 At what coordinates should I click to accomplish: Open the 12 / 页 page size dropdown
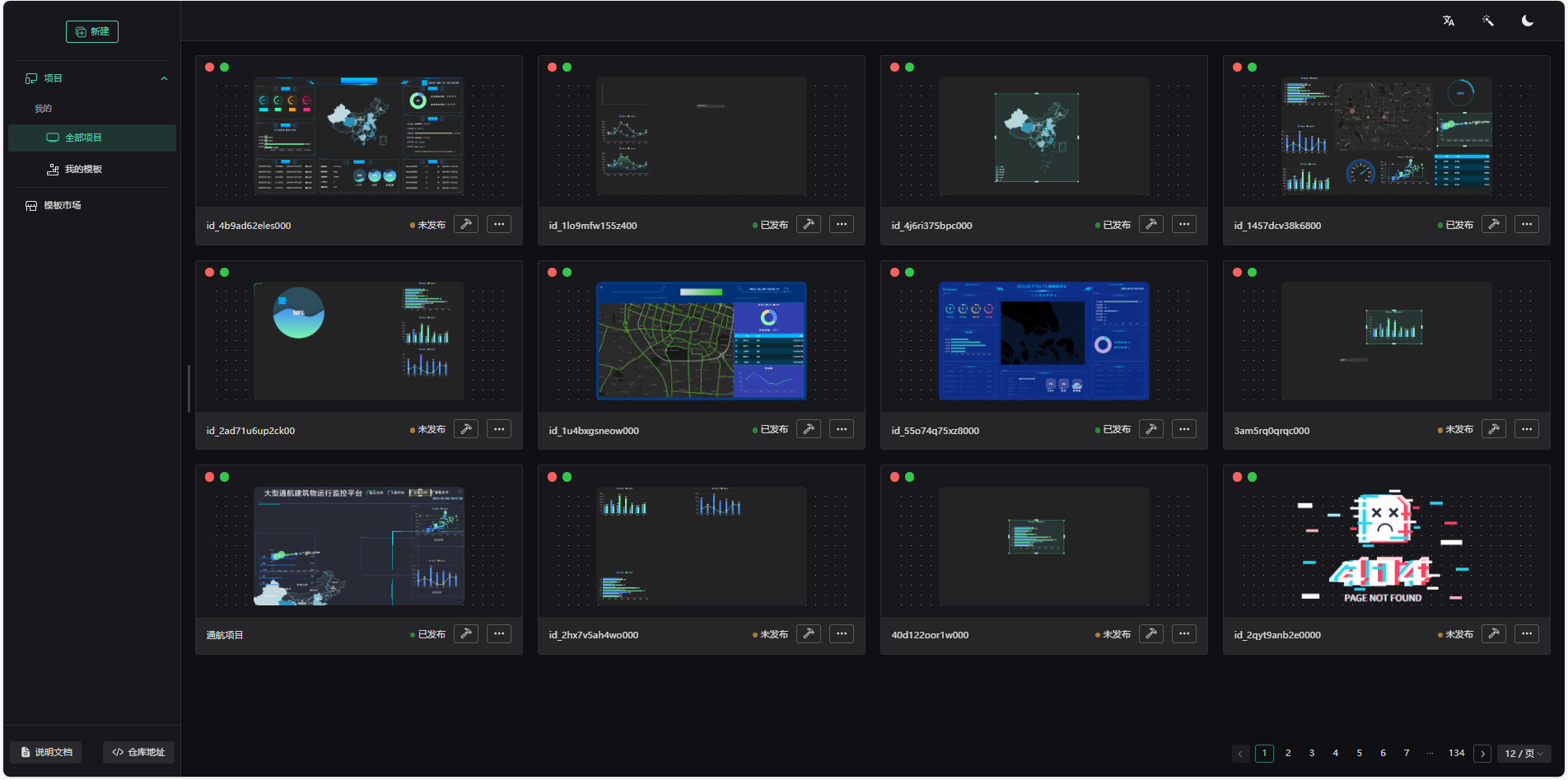click(1524, 753)
